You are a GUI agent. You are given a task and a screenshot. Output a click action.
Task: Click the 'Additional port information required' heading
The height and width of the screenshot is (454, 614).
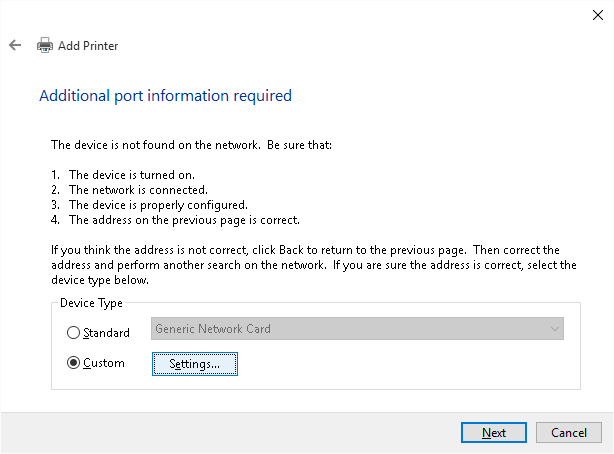click(165, 96)
